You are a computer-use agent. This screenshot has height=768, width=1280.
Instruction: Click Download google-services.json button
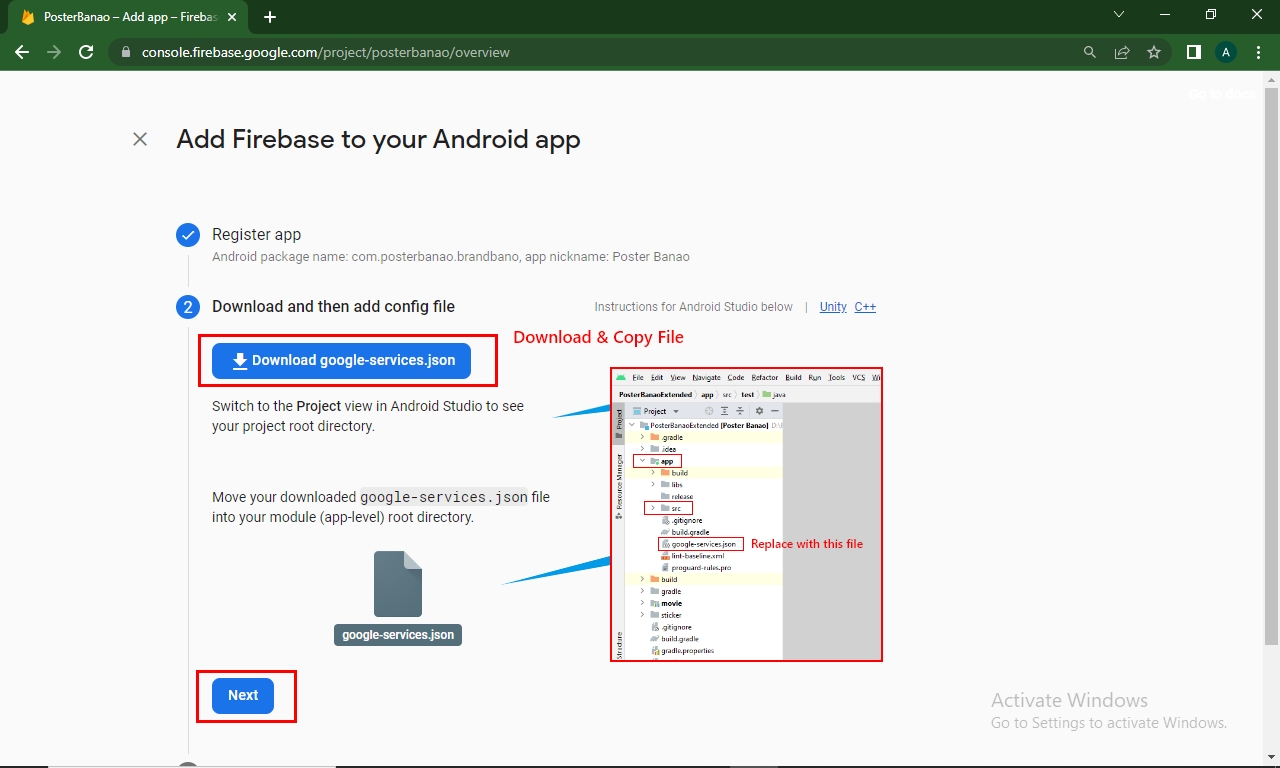point(341,361)
